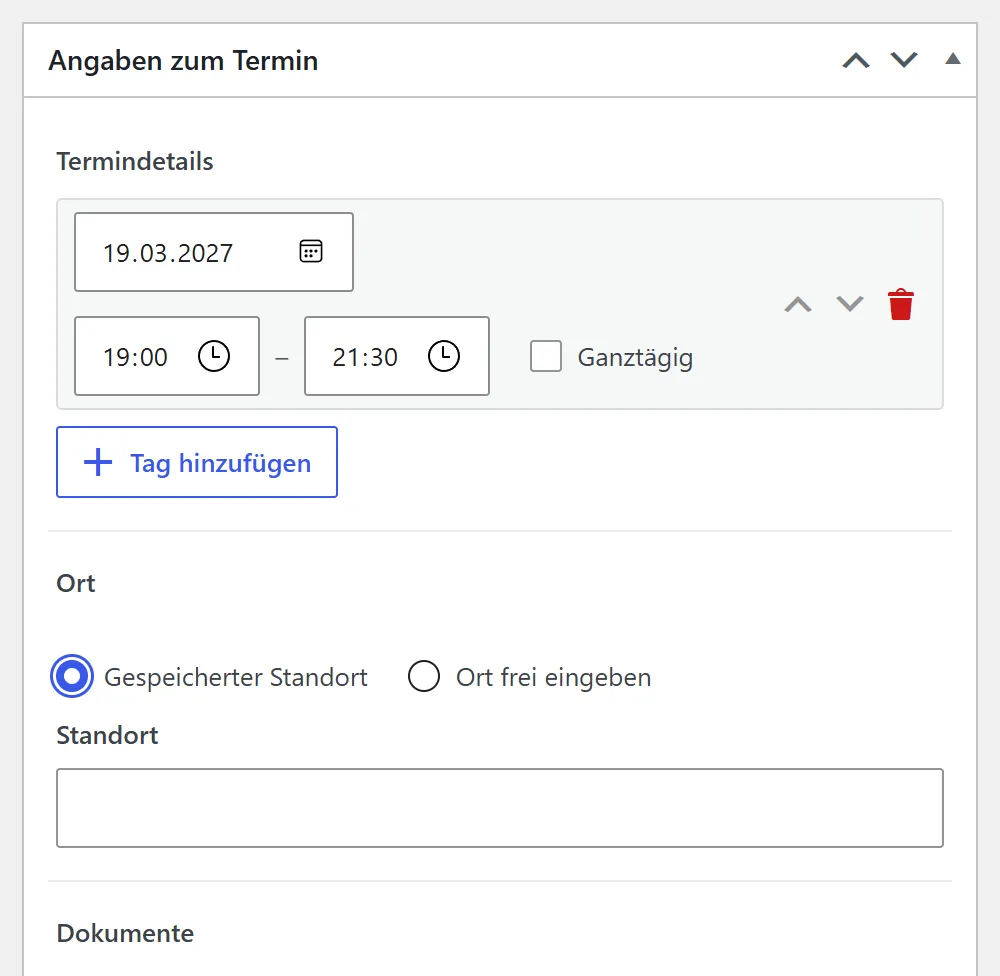The height and width of the screenshot is (976, 1000).
Task: Move 'Angaben zum Termin' panel up
Action: [x=856, y=61]
